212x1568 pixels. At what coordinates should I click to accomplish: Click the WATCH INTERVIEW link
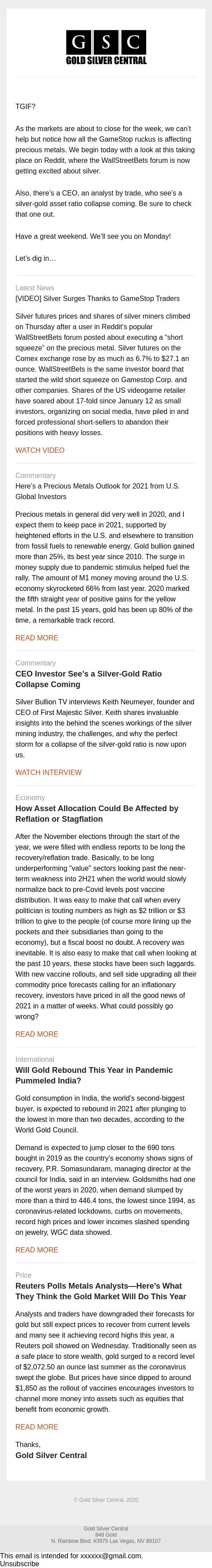48,772
